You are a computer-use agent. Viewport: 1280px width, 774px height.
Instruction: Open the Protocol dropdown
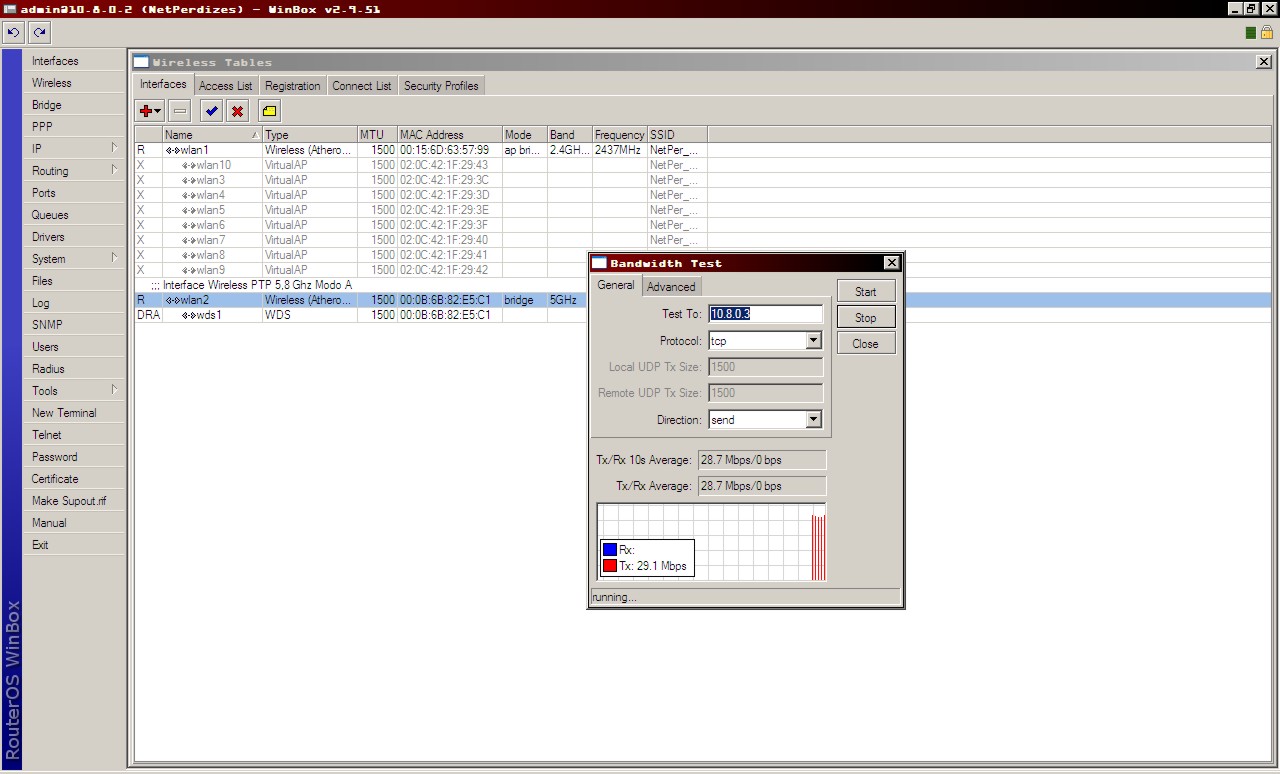tap(813, 341)
